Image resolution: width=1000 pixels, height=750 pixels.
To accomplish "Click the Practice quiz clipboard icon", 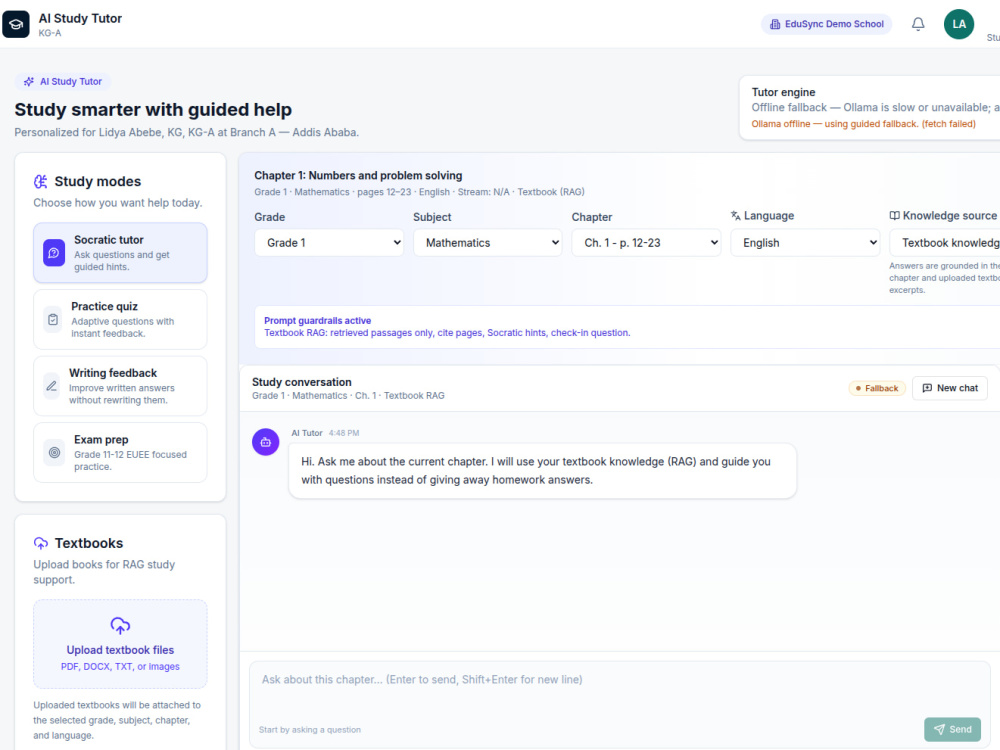I will point(53,320).
